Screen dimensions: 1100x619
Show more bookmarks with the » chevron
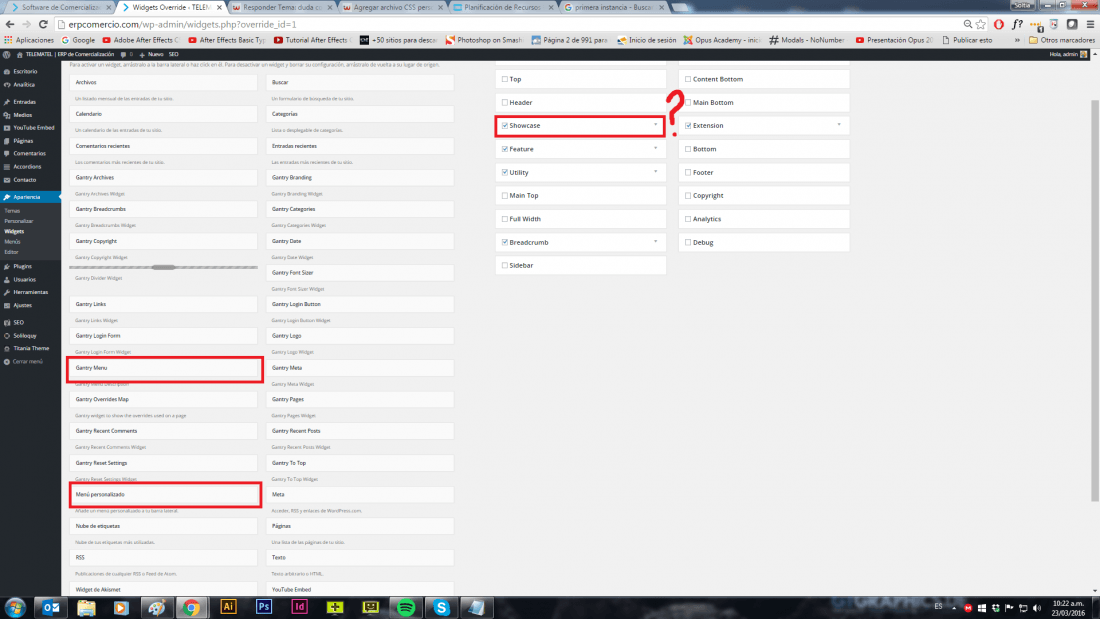tap(1017, 40)
